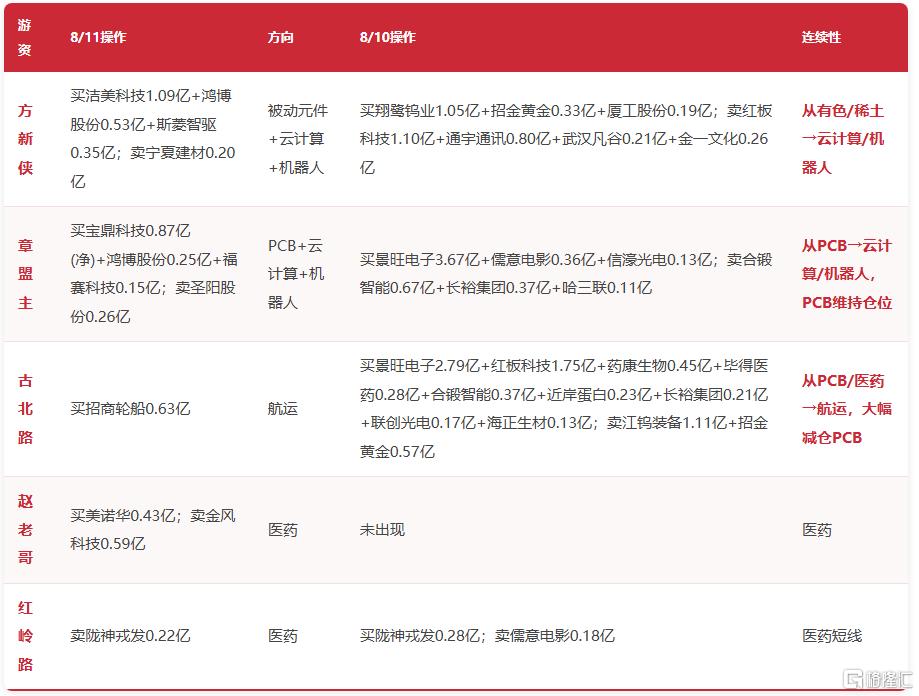
Task: Click the 连续性 column header
Action: [x=821, y=37]
